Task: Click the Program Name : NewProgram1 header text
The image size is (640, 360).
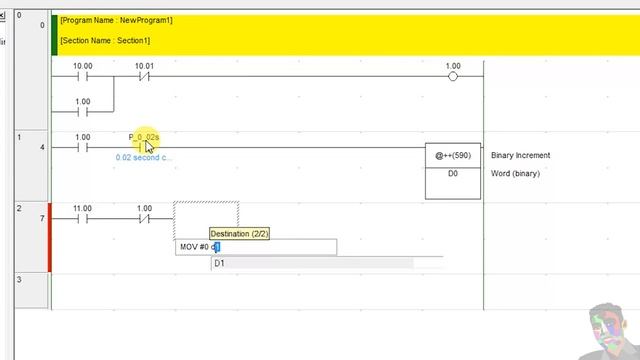Action: pos(116,20)
